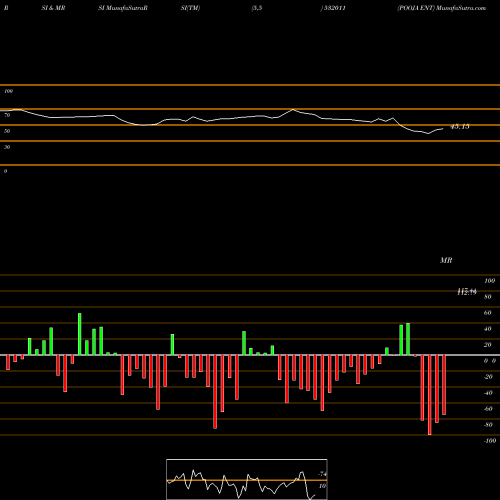Click the -20 label on MR axis
This screenshot has height=500, width=500.
[488, 377]
